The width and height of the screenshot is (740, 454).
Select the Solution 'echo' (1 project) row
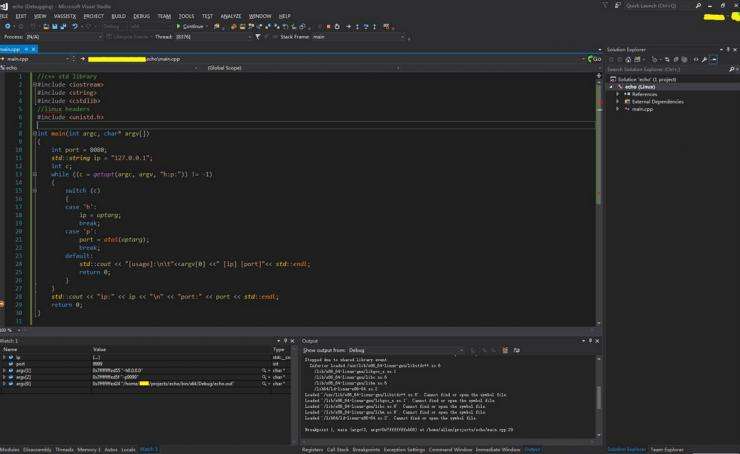[647, 80]
